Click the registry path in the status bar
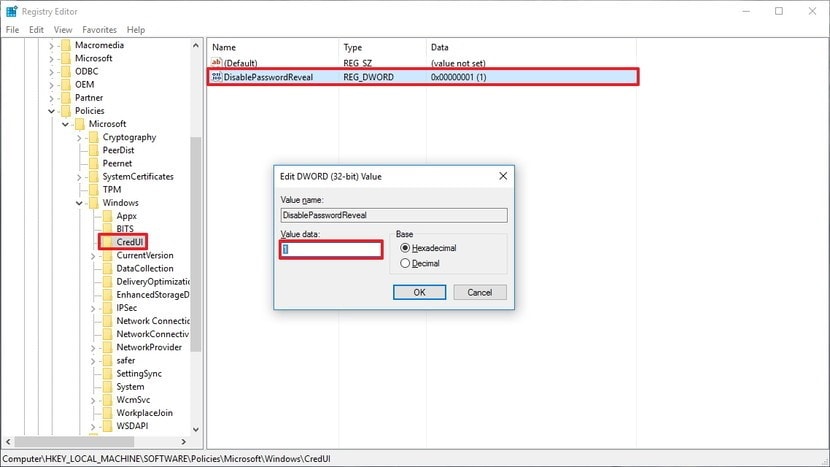 point(166,459)
